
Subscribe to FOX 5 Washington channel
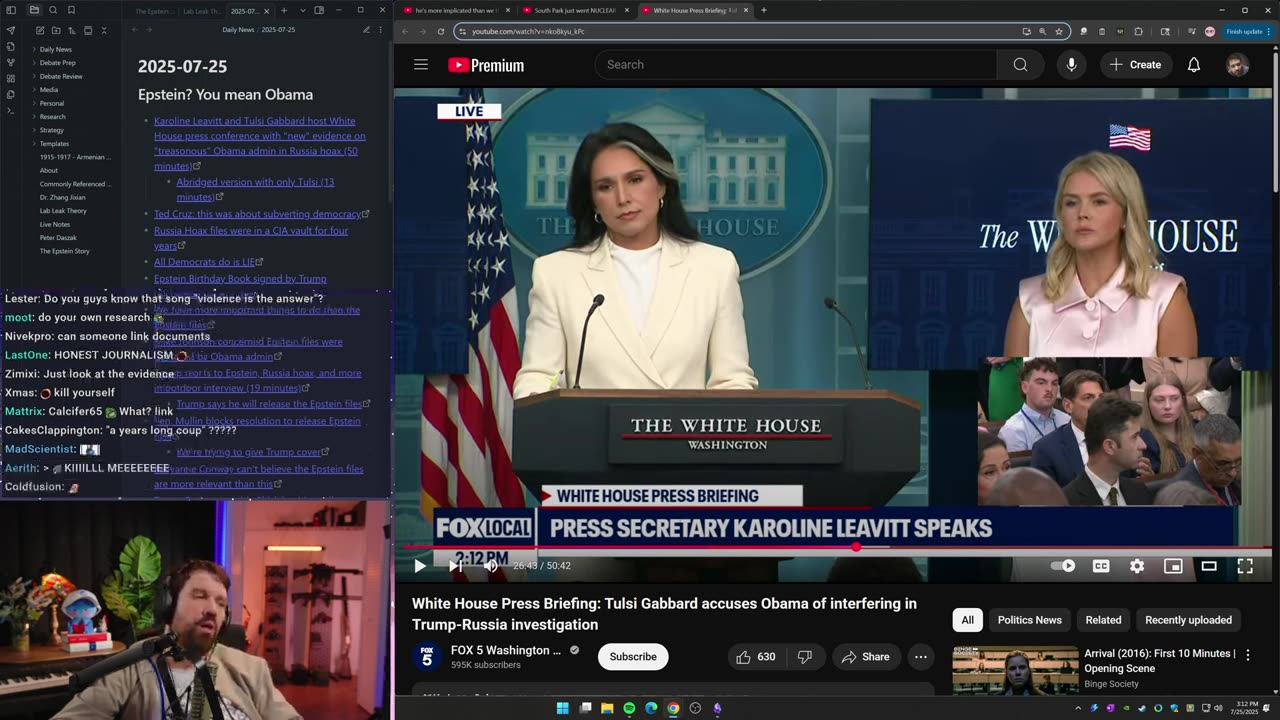click(x=633, y=657)
